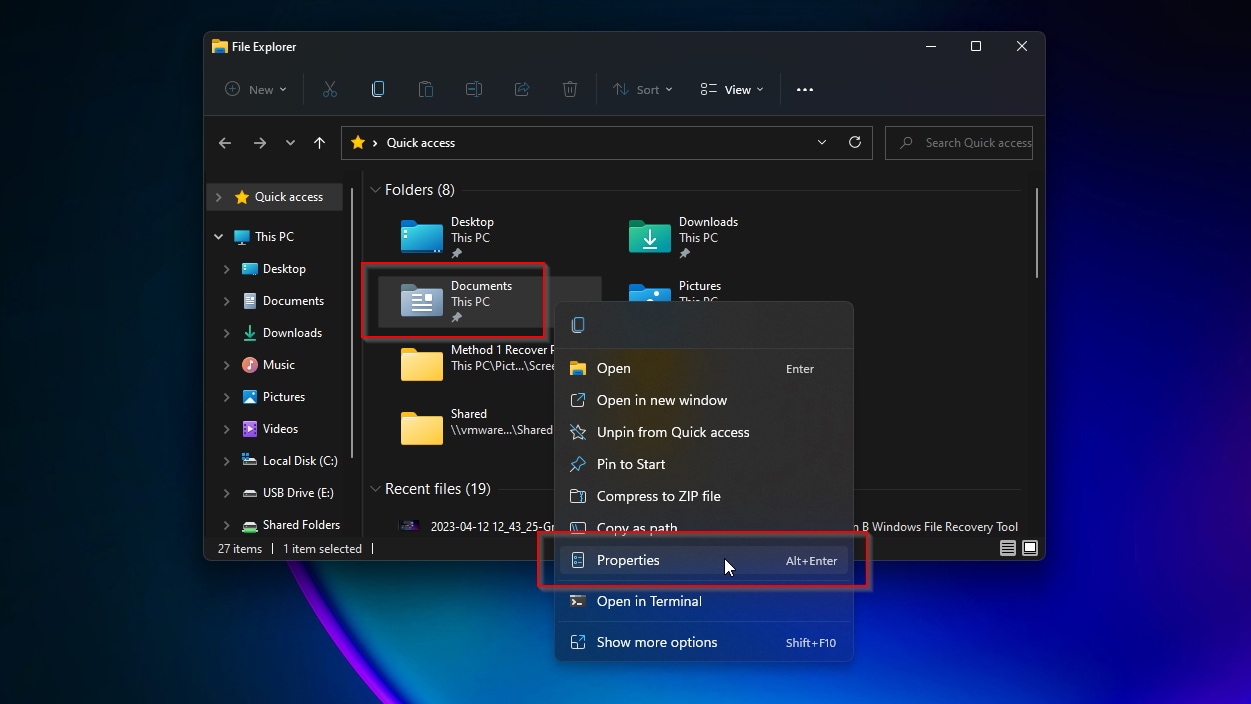The width and height of the screenshot is (1251, 704).
Task: Select the Paste icon in the toolbar
Action: [425, 89]
